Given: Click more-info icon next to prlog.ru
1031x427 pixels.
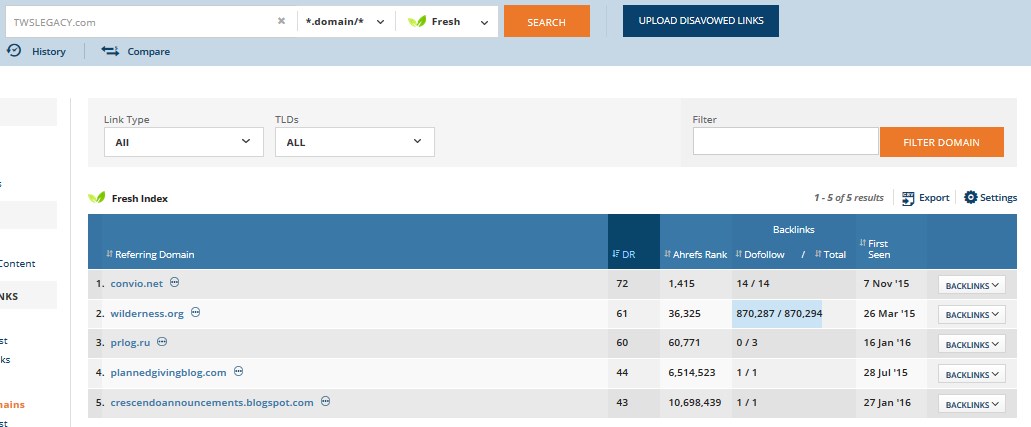Looking at the screenshot, I should [x=162, y=342].
